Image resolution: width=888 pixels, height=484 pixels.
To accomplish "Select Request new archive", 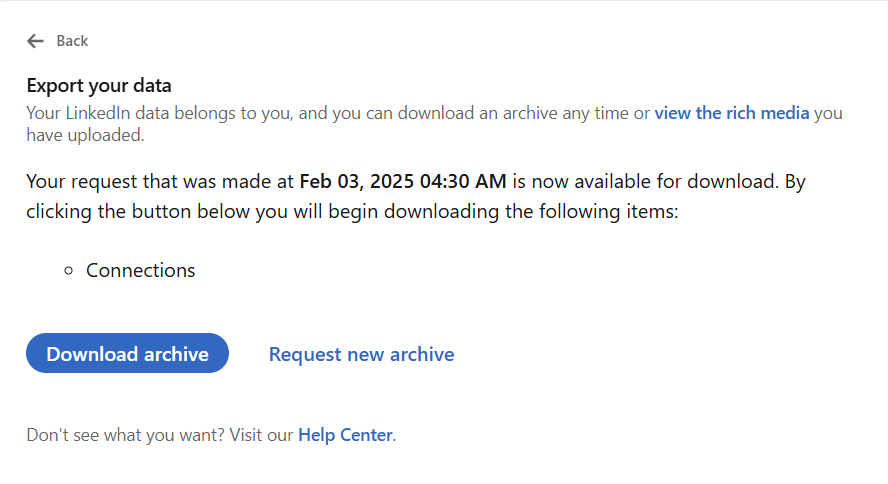I will [361, 354].
